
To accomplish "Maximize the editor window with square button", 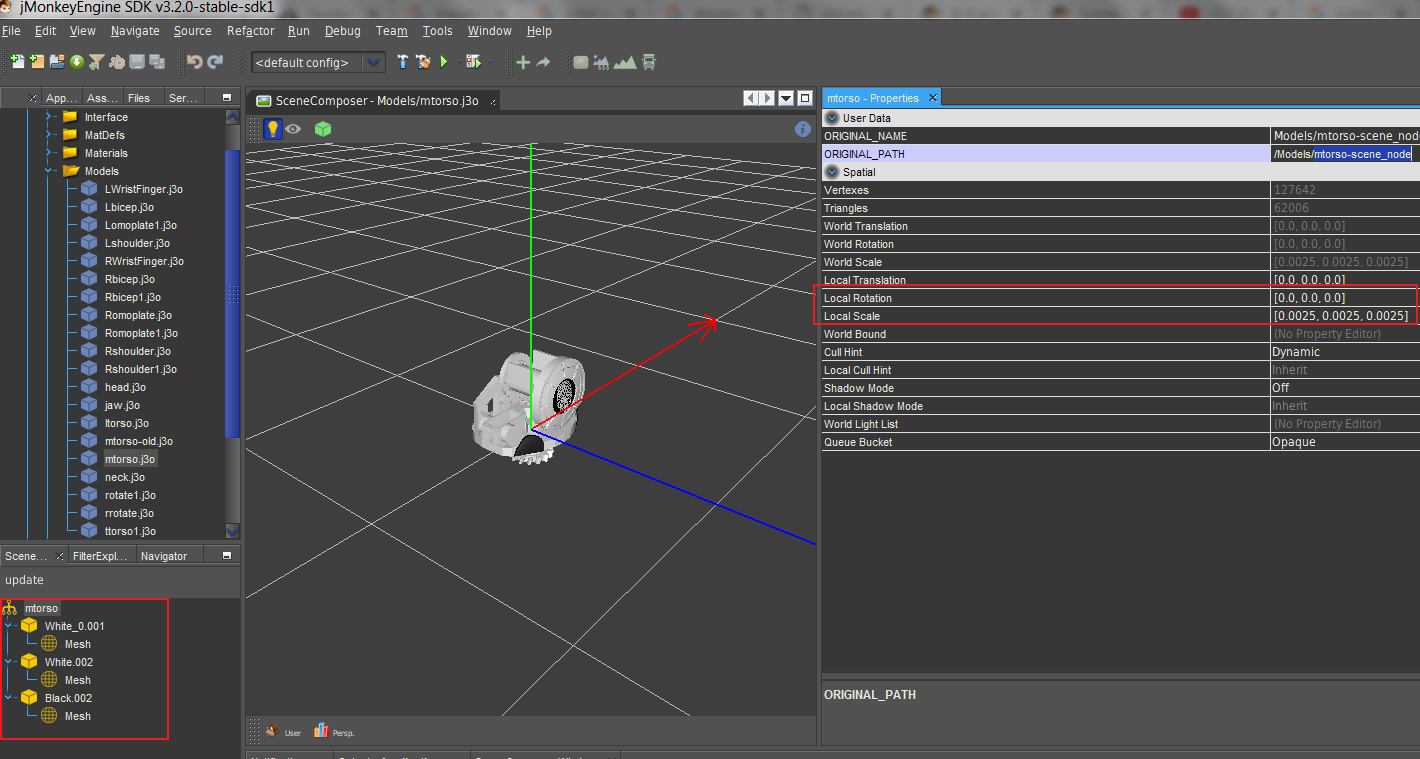I will (x=805, y=98).
